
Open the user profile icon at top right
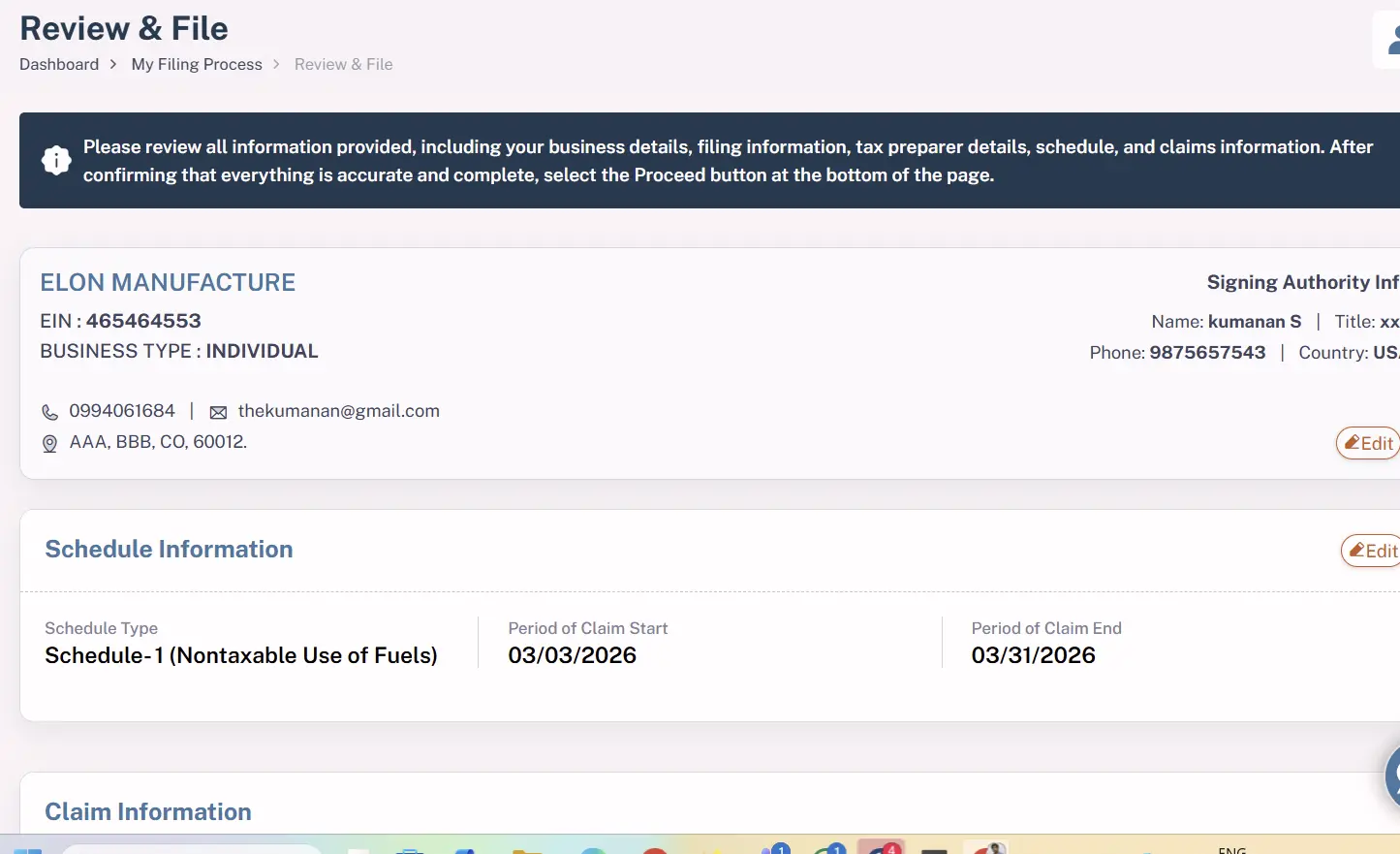click(x=1391, y=40)
